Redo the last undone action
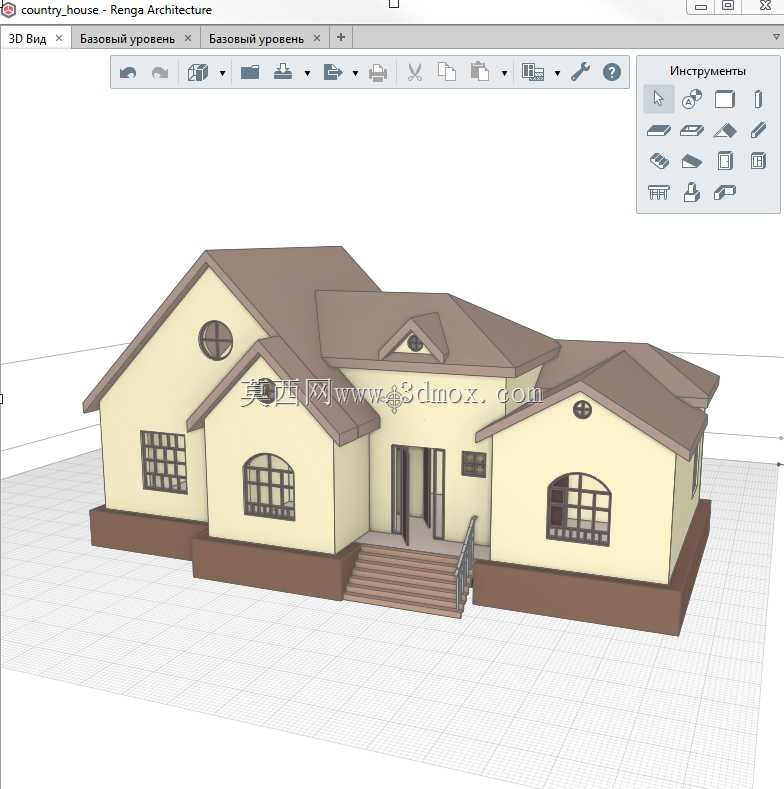784x789 pixels. click(160, 73)
